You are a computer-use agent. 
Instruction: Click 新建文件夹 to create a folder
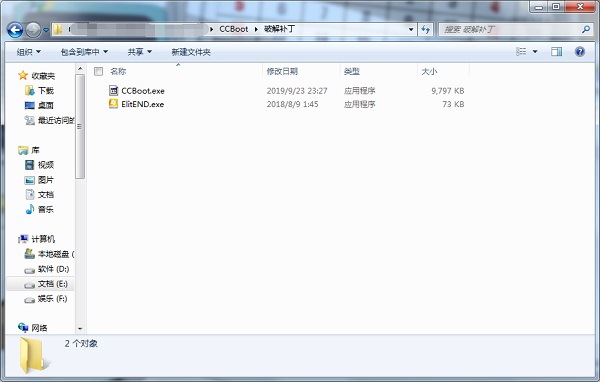tap(191, 52)
